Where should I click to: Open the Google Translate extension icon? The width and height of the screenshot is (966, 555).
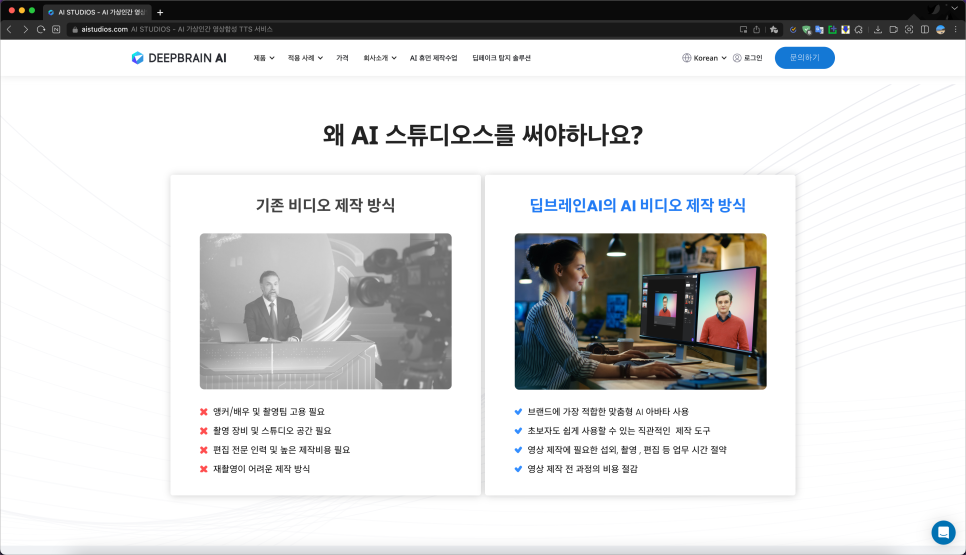819,29
